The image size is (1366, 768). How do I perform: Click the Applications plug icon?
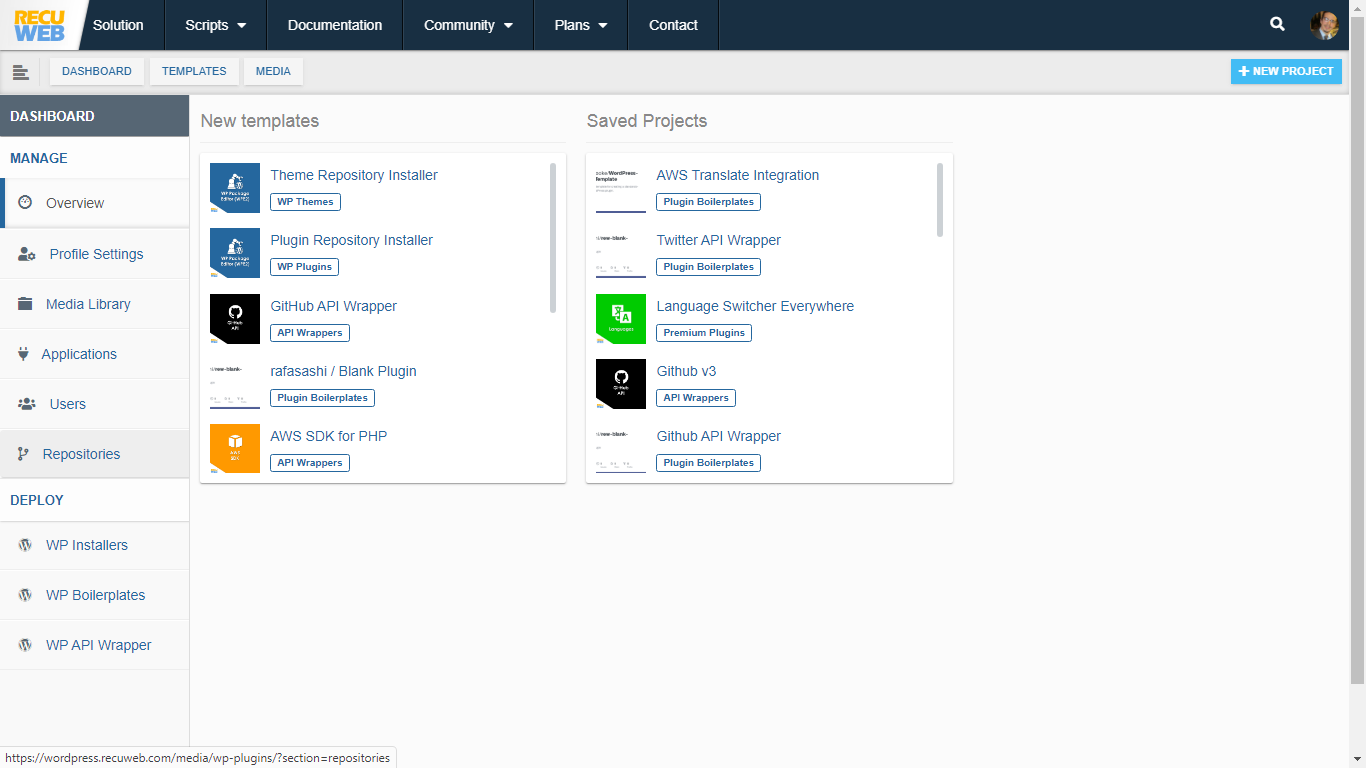[23, 354]
